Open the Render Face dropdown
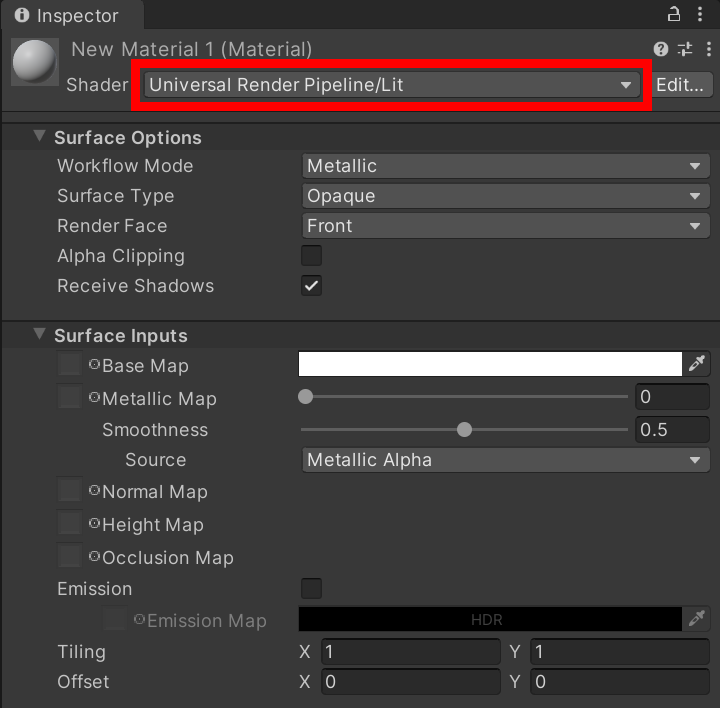The height and width of the screenshot is (708, 720). [506, 225]
